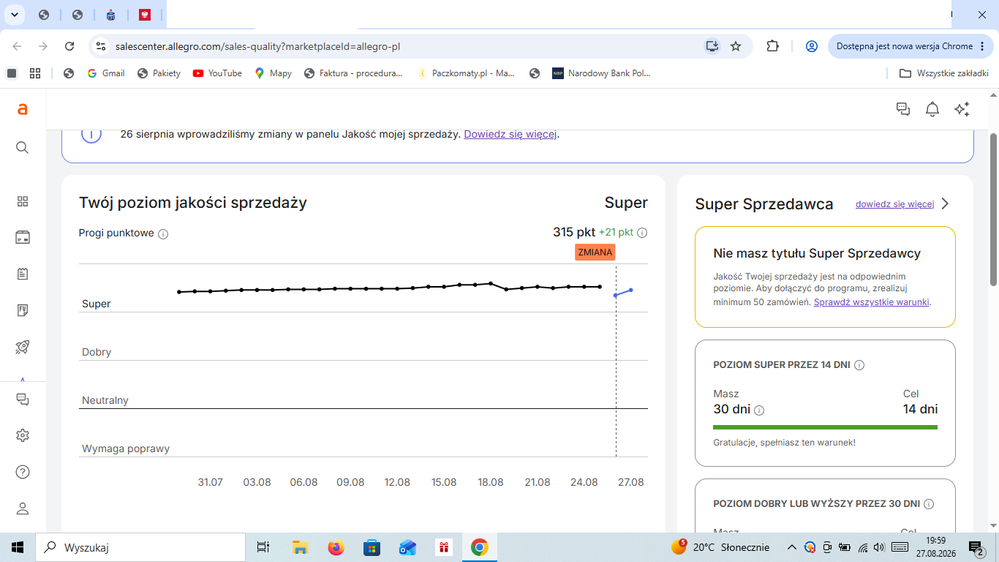Go back to previous page
Image resolution: width=999 pixels, height=562 pixels.
coord(17,46)
